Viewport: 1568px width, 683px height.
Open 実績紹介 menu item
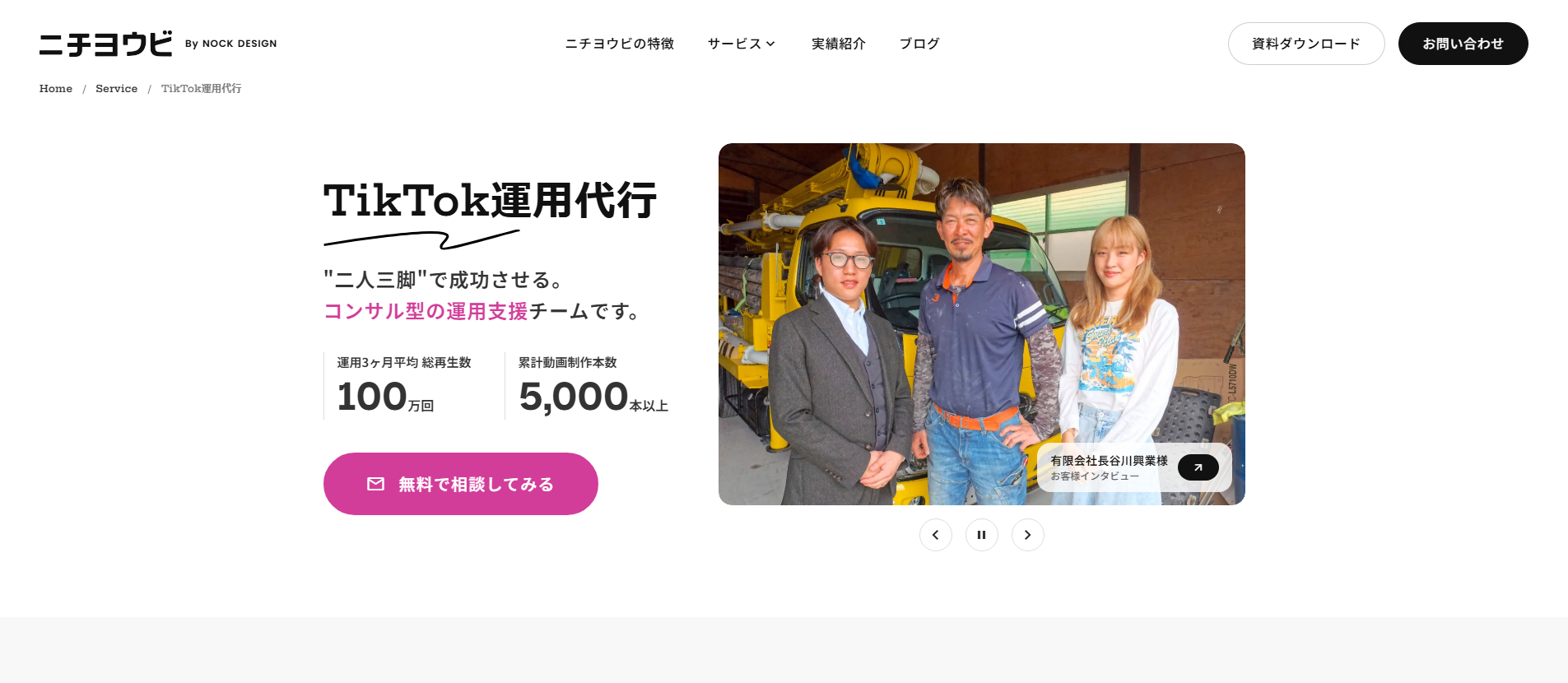839,44
